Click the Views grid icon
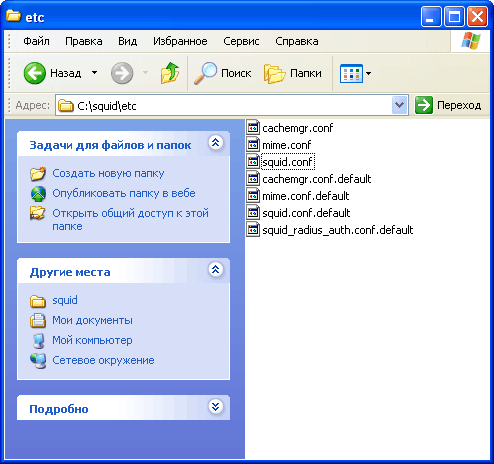Image resolution: width=494 pixels, height=464 pixels. point(351,73)
